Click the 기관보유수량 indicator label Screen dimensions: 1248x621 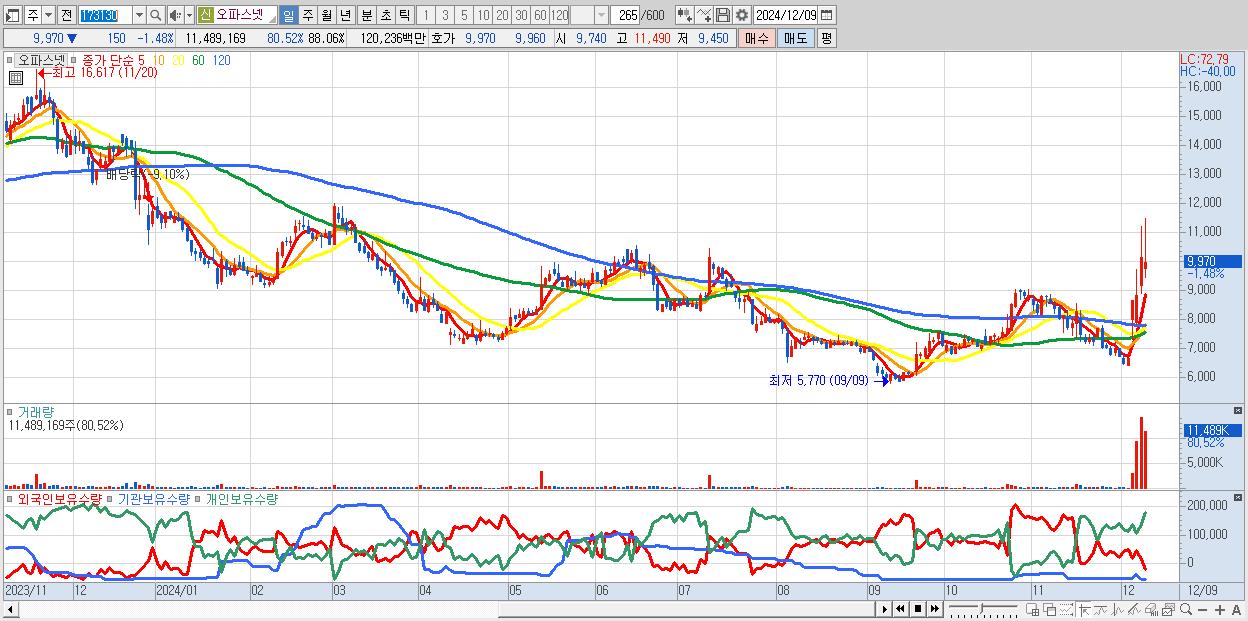(x=153, y=498)
